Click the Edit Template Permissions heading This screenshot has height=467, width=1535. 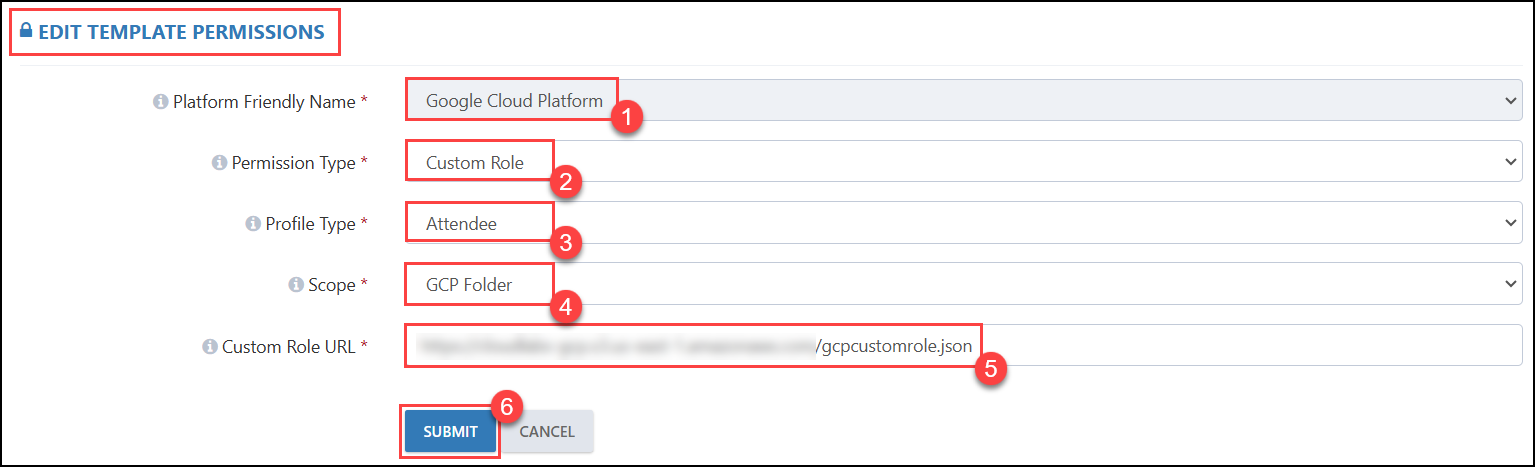(182, 32)
